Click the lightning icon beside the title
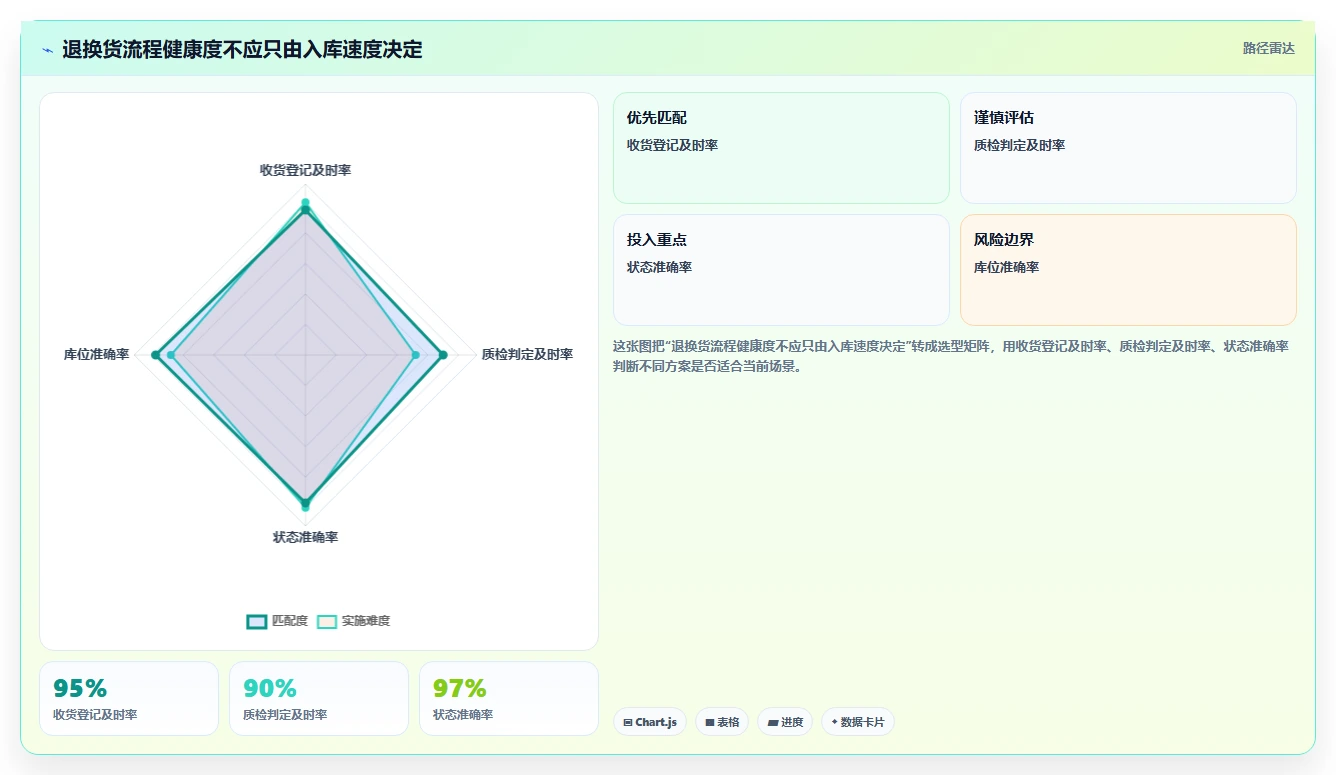Screen dimensions: 1336x775 point(48,50)
